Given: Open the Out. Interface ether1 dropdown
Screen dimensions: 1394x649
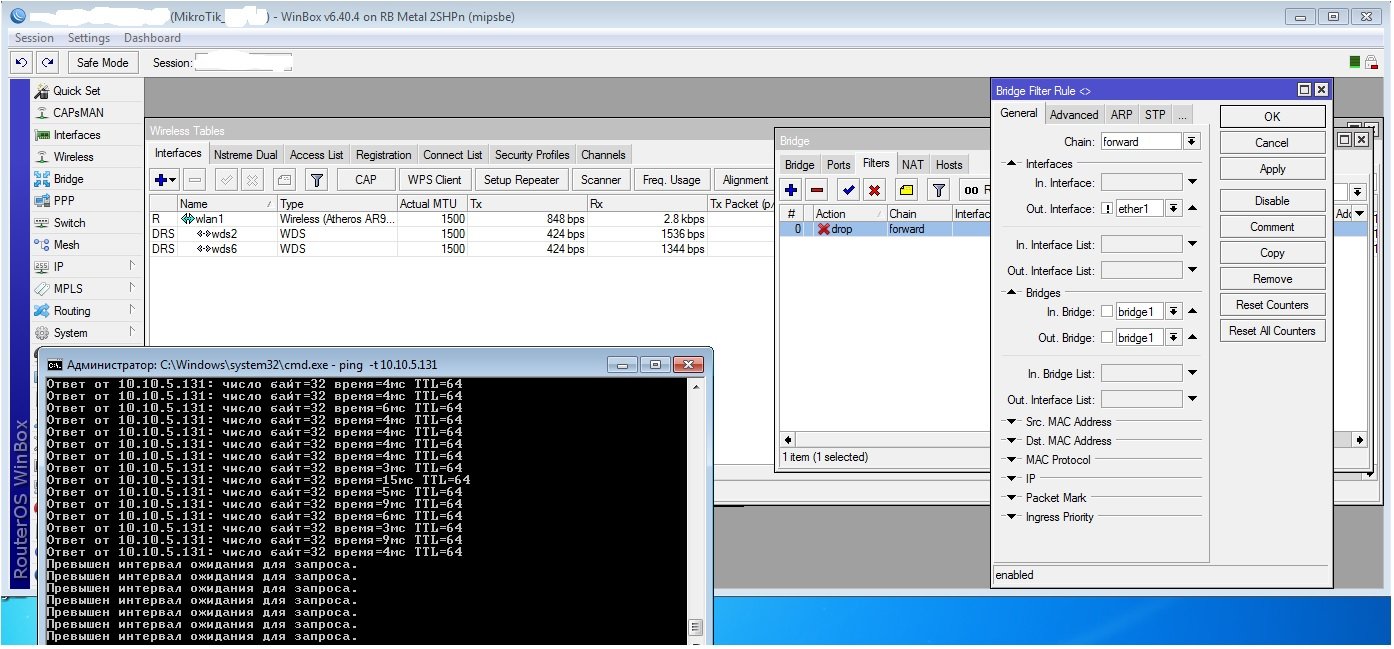Looking at the screenshot, I should pyautogui.click(x=1174, y=208).
